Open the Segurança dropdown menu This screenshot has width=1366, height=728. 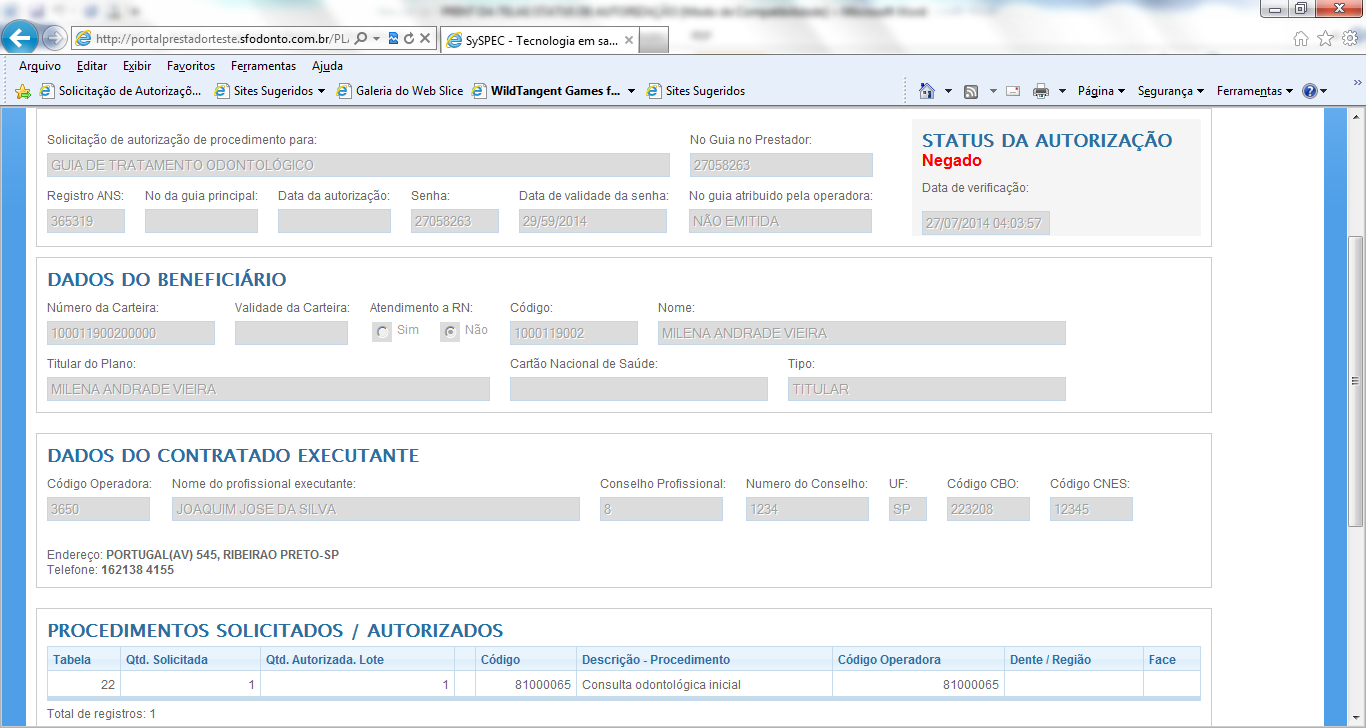[1170, 91]
